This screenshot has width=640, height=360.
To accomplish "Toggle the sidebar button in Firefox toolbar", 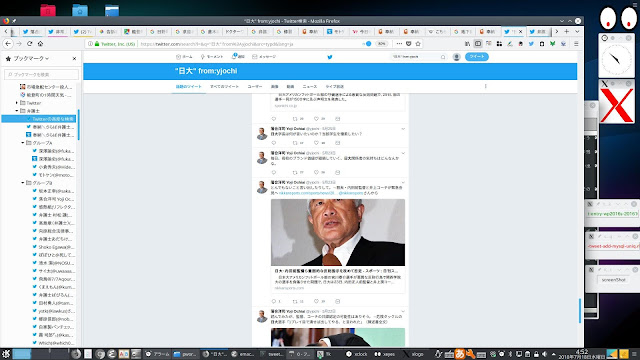I will (478, 44).
